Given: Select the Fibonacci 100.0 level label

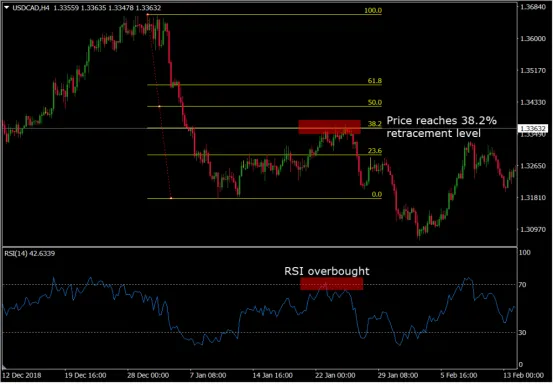Looking at the screenshot, I should (x=373, y=11).
